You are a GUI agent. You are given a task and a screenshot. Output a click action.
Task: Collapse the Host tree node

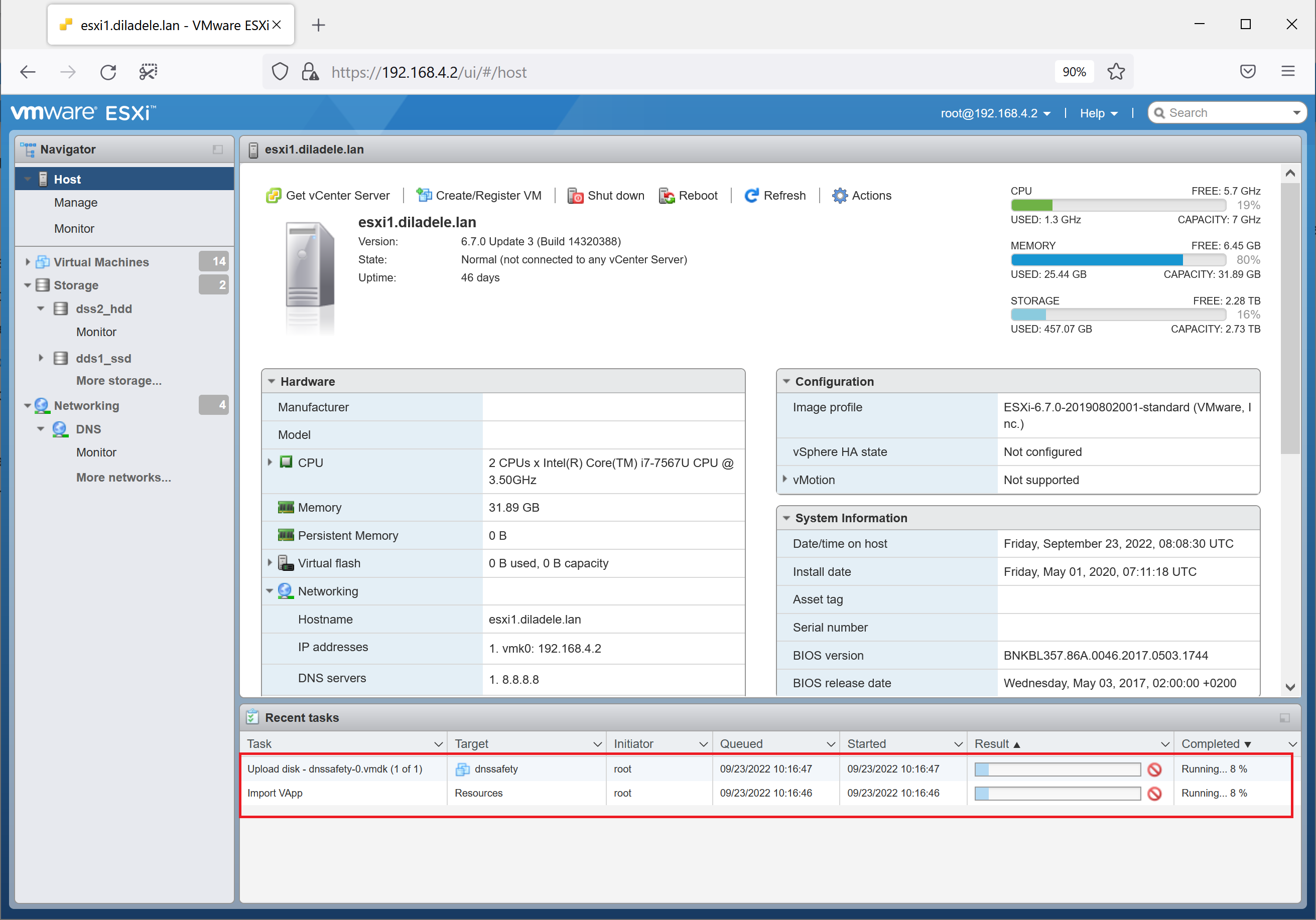click(x=28, y=179)
